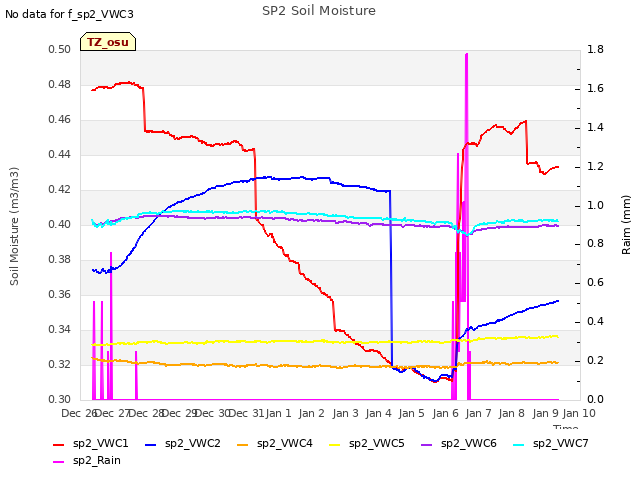Click the 0.4 right axis tick label
Screen dimensions: 640x480
coord(596,322)
